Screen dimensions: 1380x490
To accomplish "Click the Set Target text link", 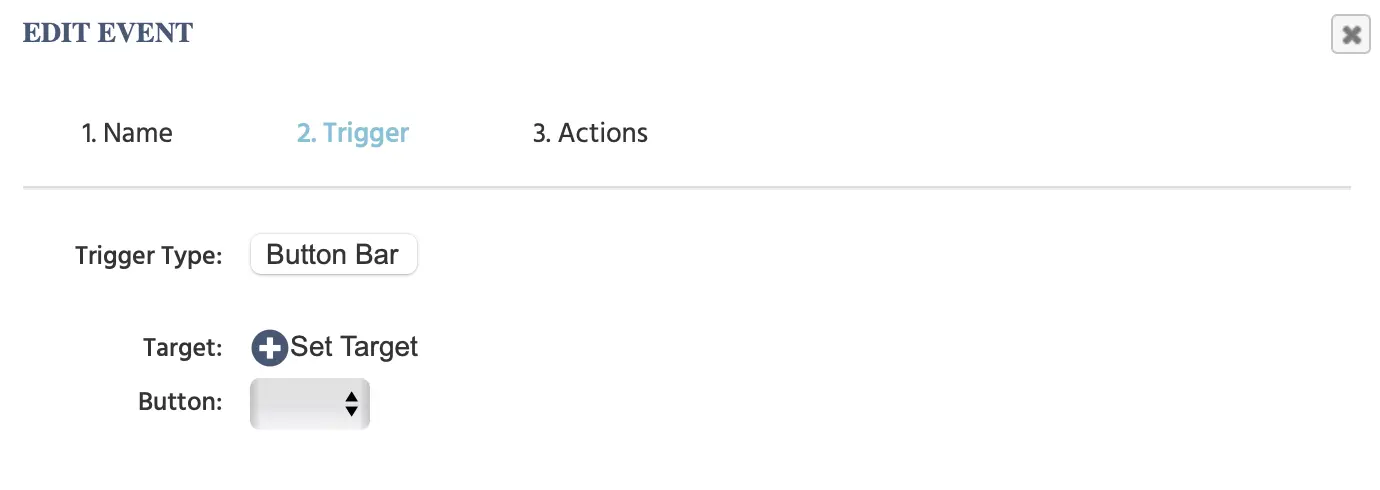I will [x=354, y=347].
